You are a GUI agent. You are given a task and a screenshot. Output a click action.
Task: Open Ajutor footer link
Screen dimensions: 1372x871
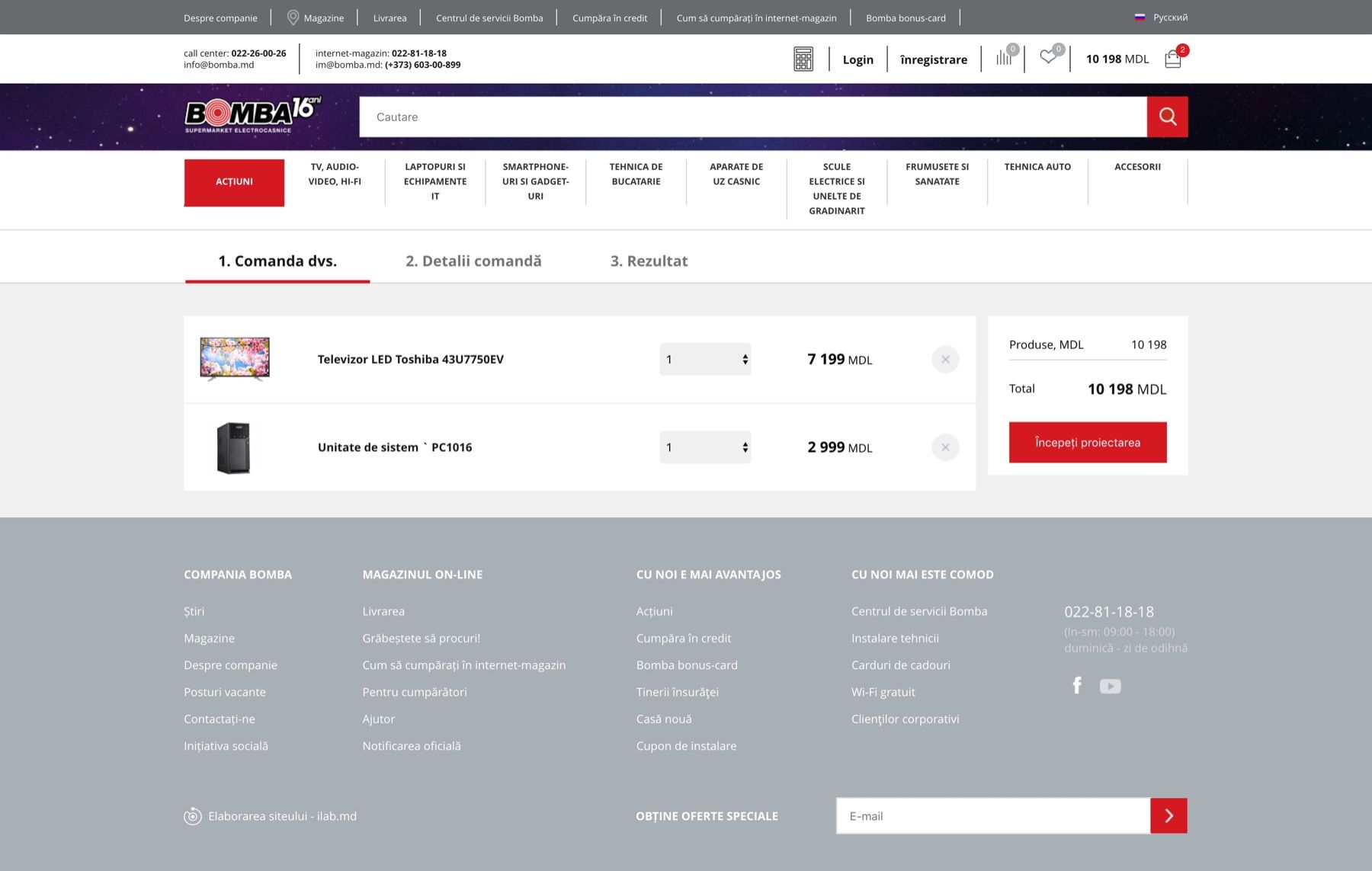click(x=379, y=719)
